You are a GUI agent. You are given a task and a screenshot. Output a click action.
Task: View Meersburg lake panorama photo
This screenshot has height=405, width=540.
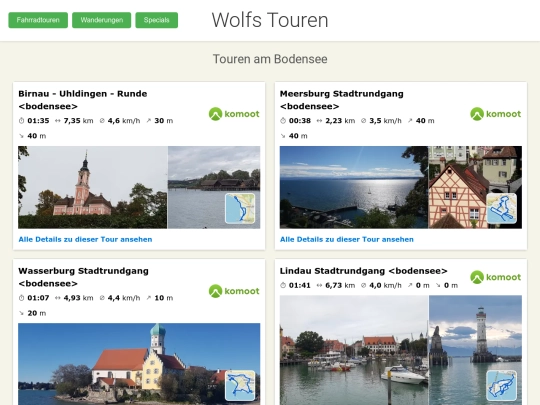pyautogui.click(x=354, y=187)
